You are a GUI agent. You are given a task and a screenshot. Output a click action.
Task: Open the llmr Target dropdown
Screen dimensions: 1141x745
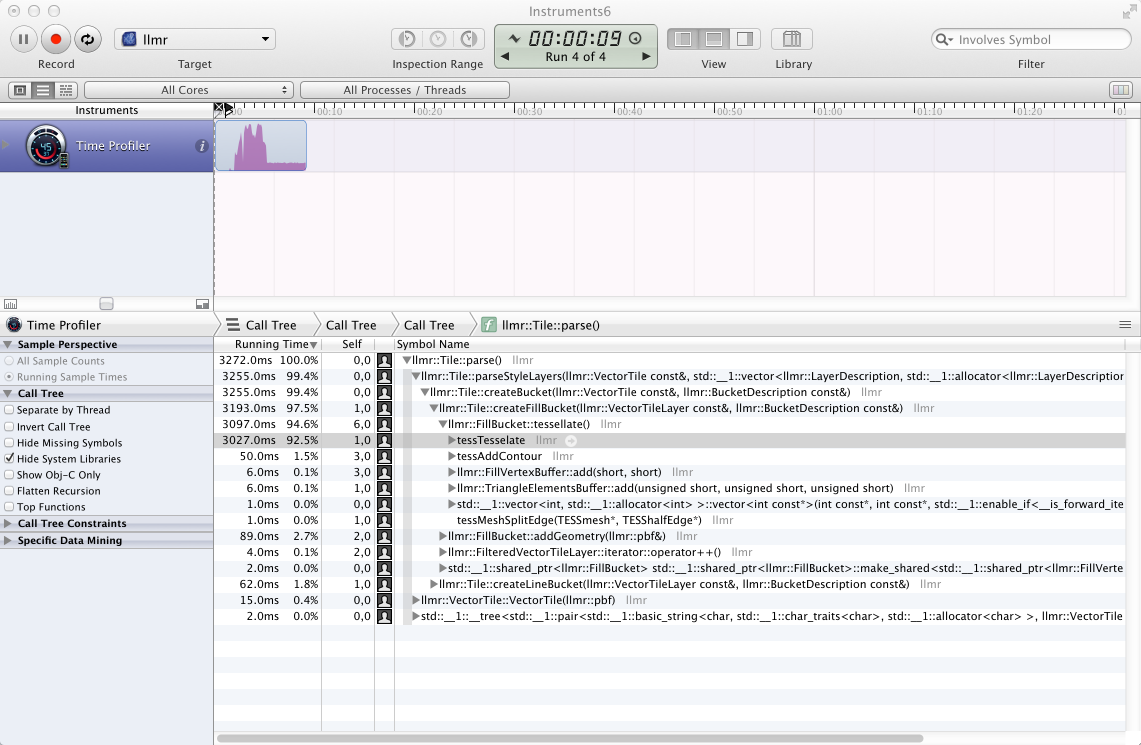[x=195, y=39]
